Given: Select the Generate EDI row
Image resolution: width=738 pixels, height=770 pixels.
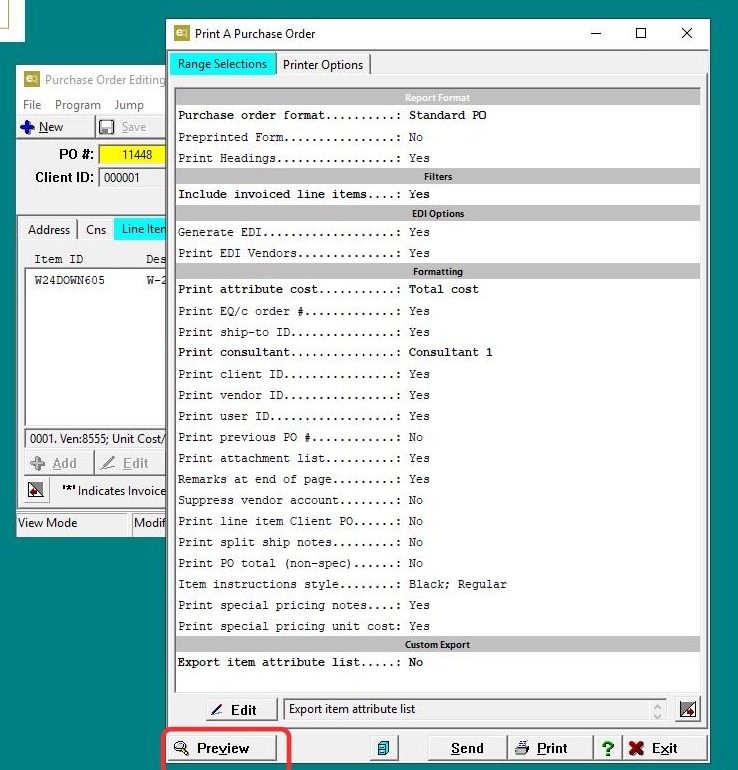Looking at the screenshot, I should [437, 232].
